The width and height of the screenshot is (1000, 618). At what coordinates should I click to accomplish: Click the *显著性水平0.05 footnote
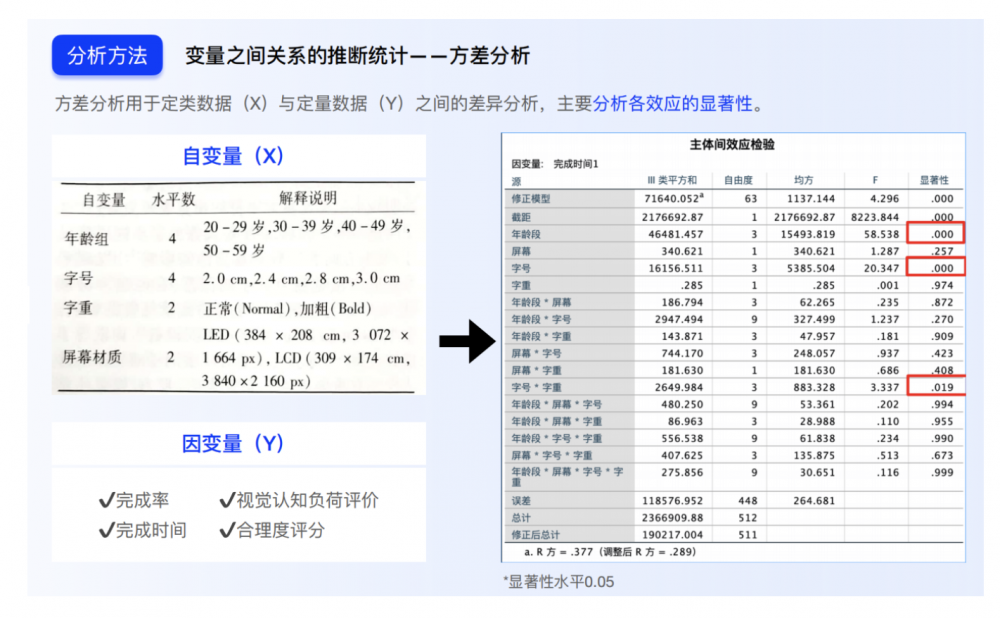point(558,582)
